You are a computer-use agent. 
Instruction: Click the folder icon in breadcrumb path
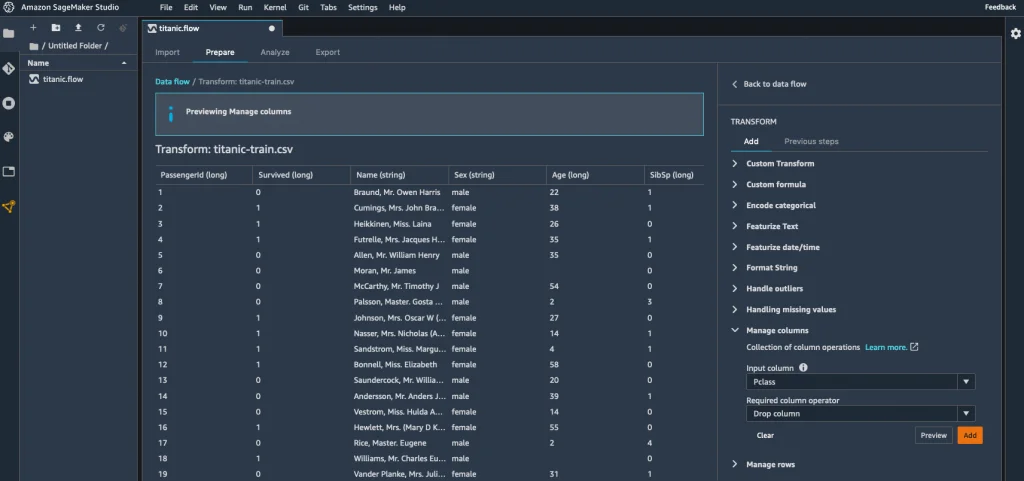(34, 46)
